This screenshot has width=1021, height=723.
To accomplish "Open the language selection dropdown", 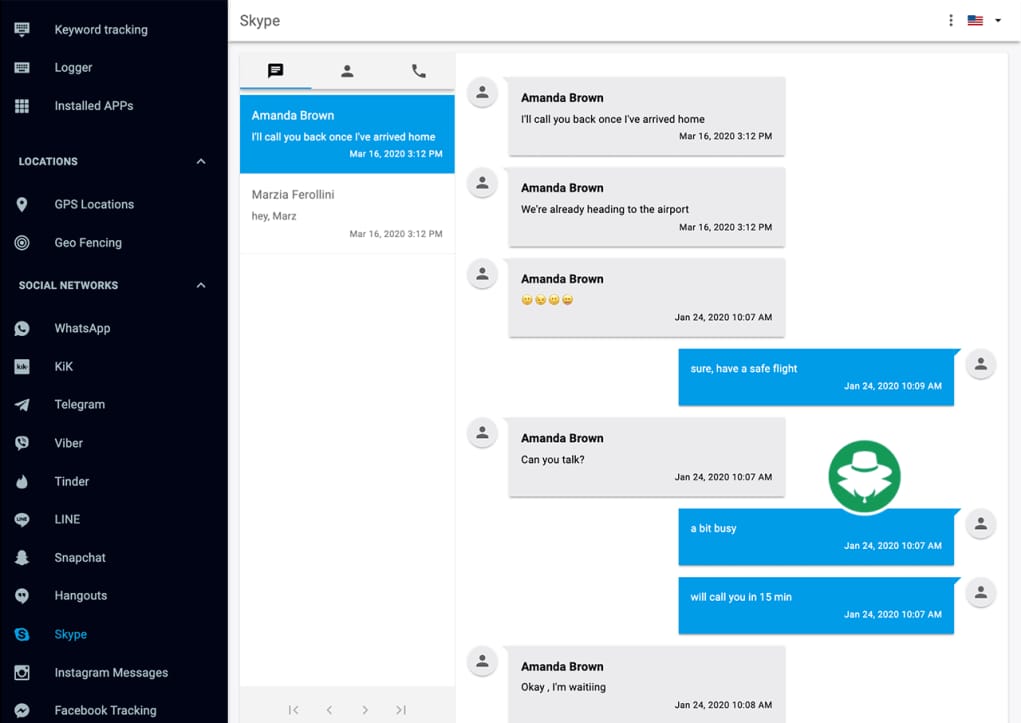I will 982,20.
